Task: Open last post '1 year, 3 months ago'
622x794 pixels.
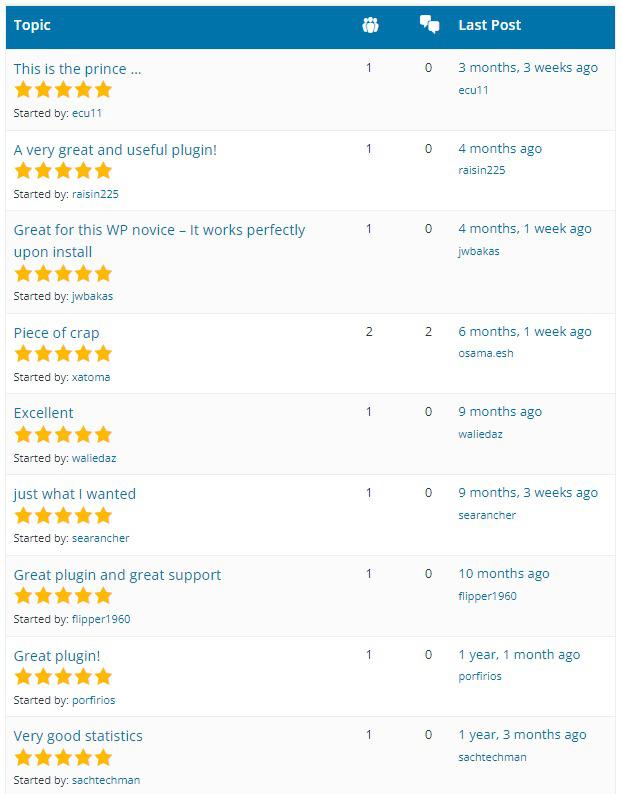Action: [x=522, y=735]
